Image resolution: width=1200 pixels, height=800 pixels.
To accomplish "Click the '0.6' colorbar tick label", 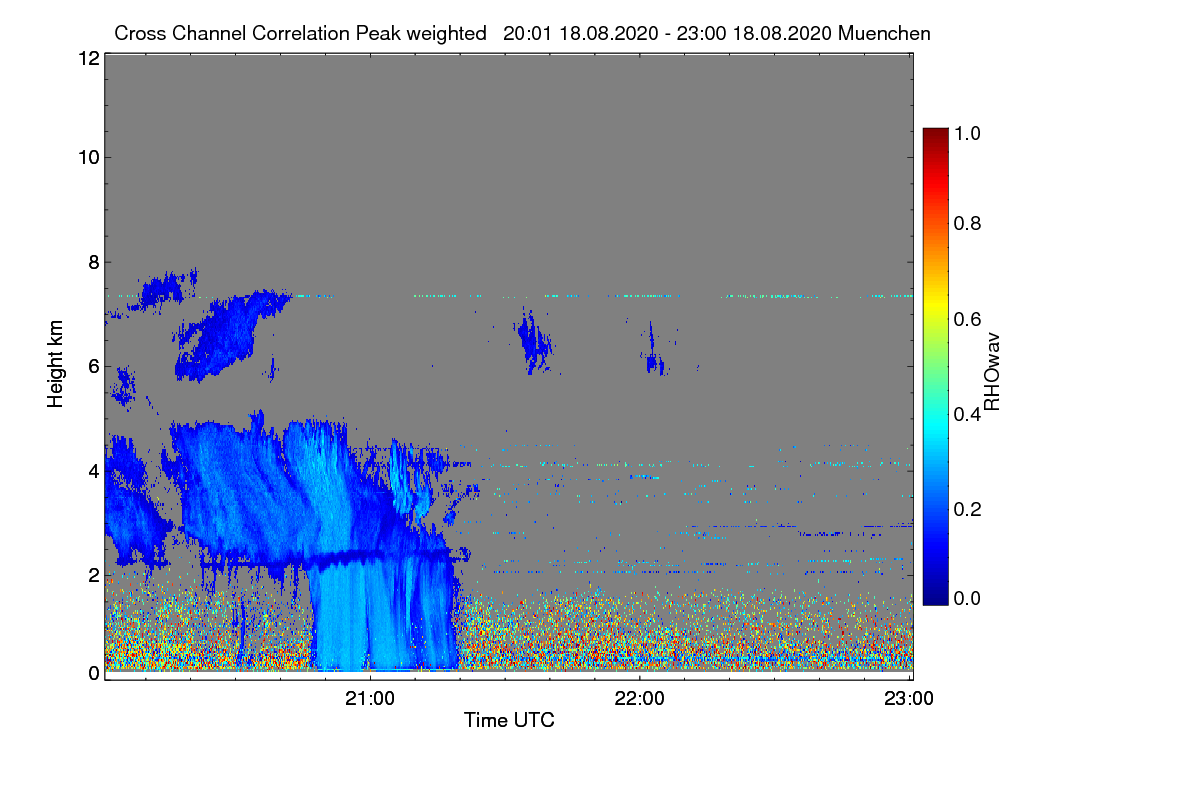I will 965,319.
